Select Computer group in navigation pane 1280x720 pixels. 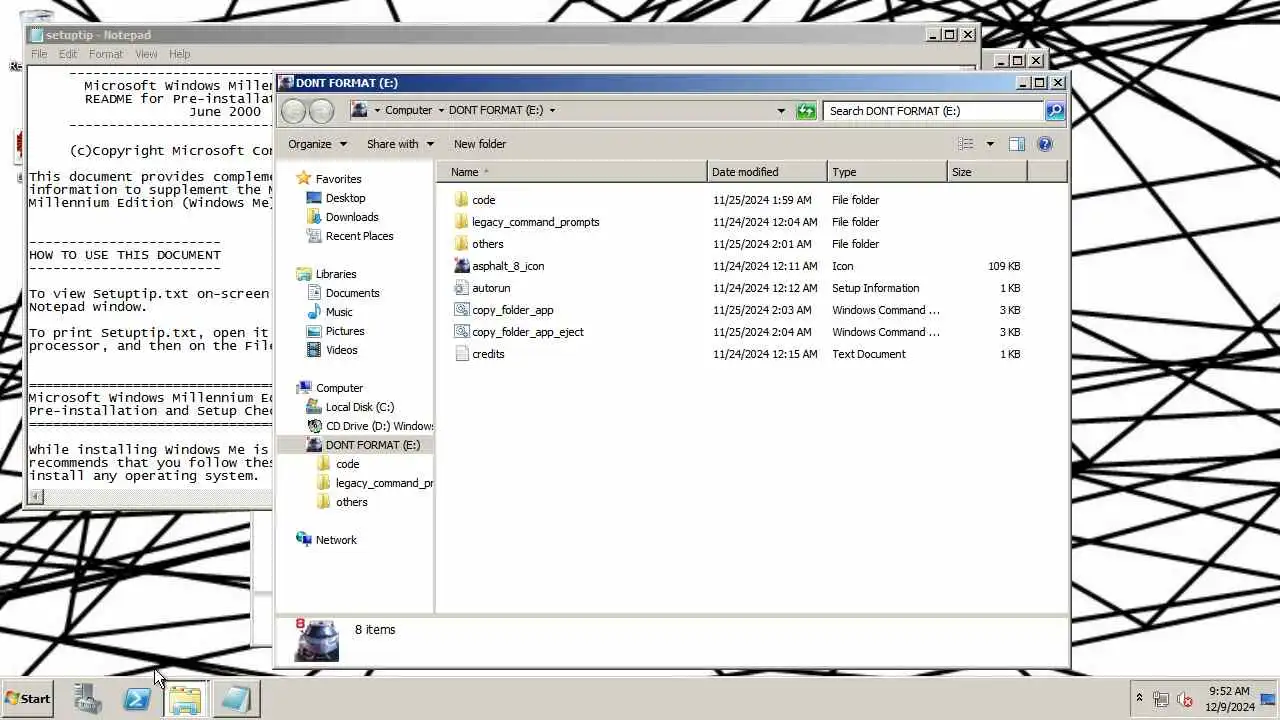pyautogui.click(x=339, y=388)
